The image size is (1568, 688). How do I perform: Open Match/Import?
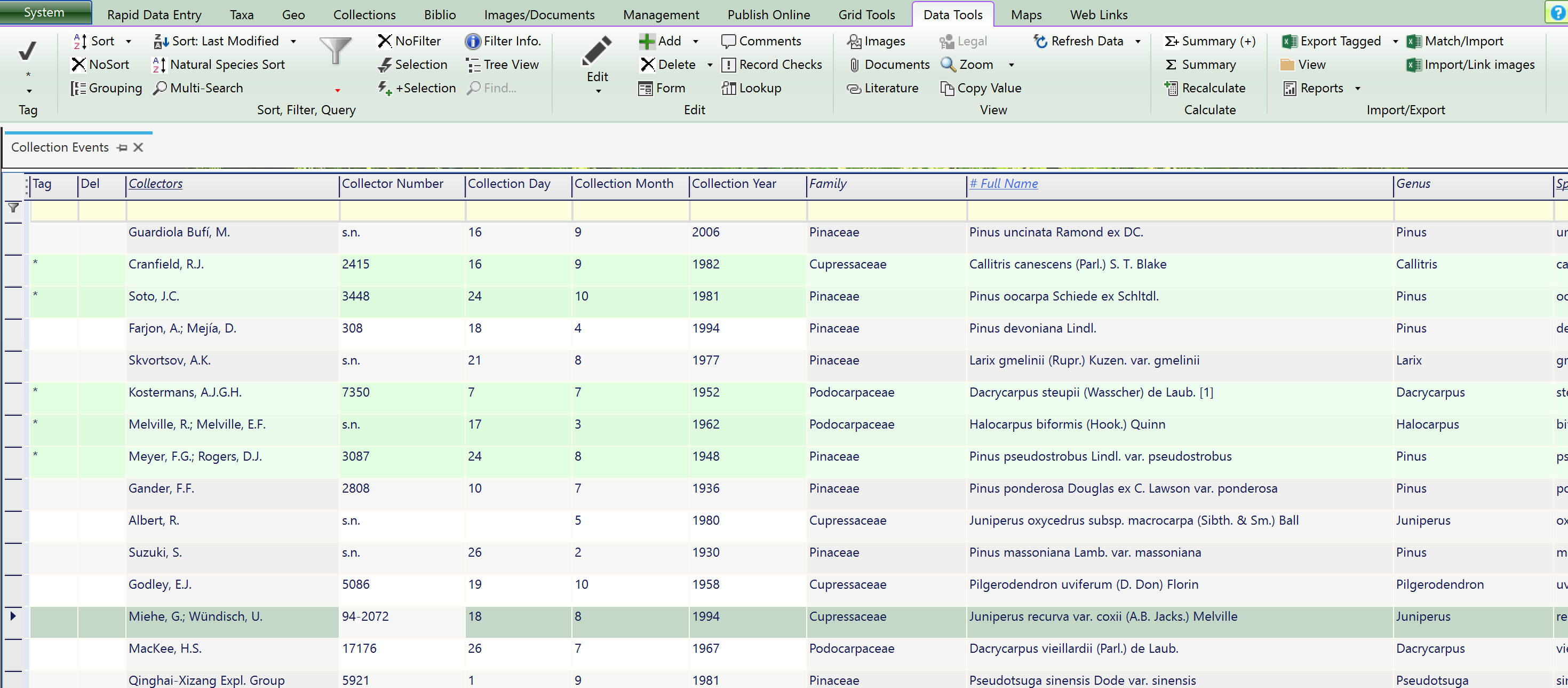pos(1455,42)
